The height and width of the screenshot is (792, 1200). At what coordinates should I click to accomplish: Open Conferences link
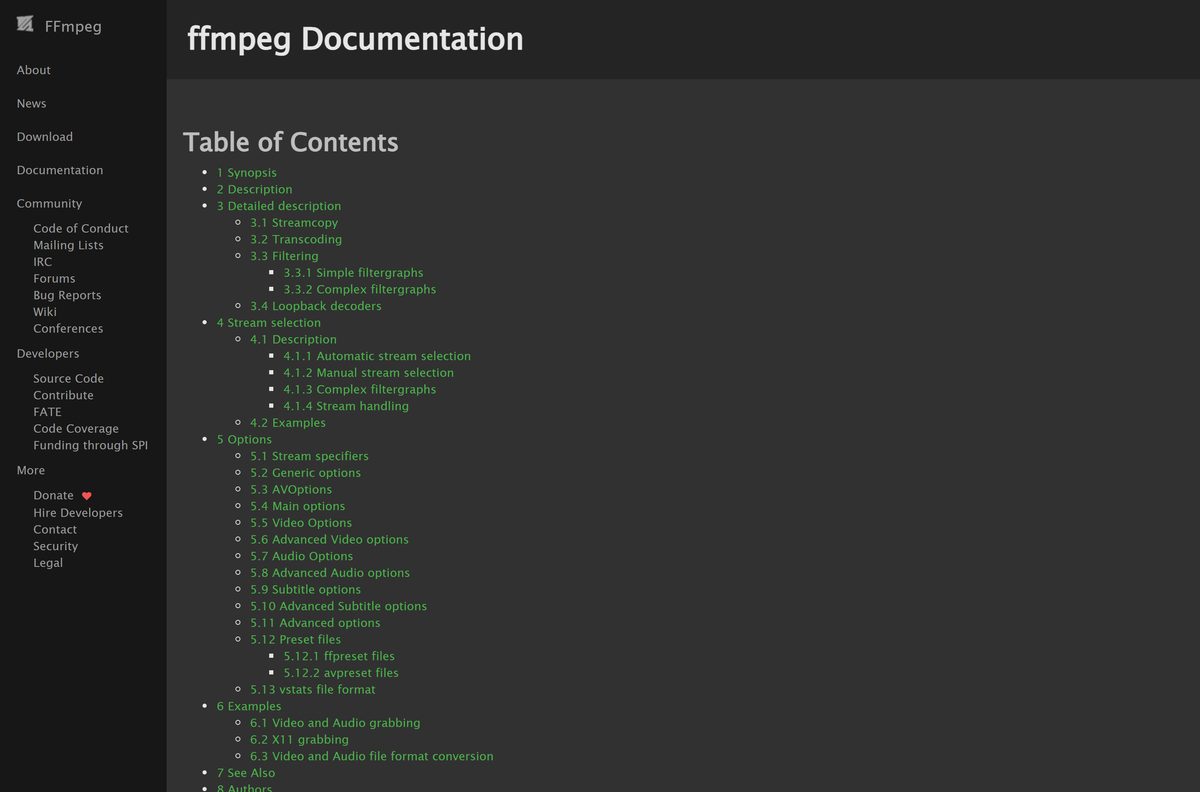[x=68, y=328]
